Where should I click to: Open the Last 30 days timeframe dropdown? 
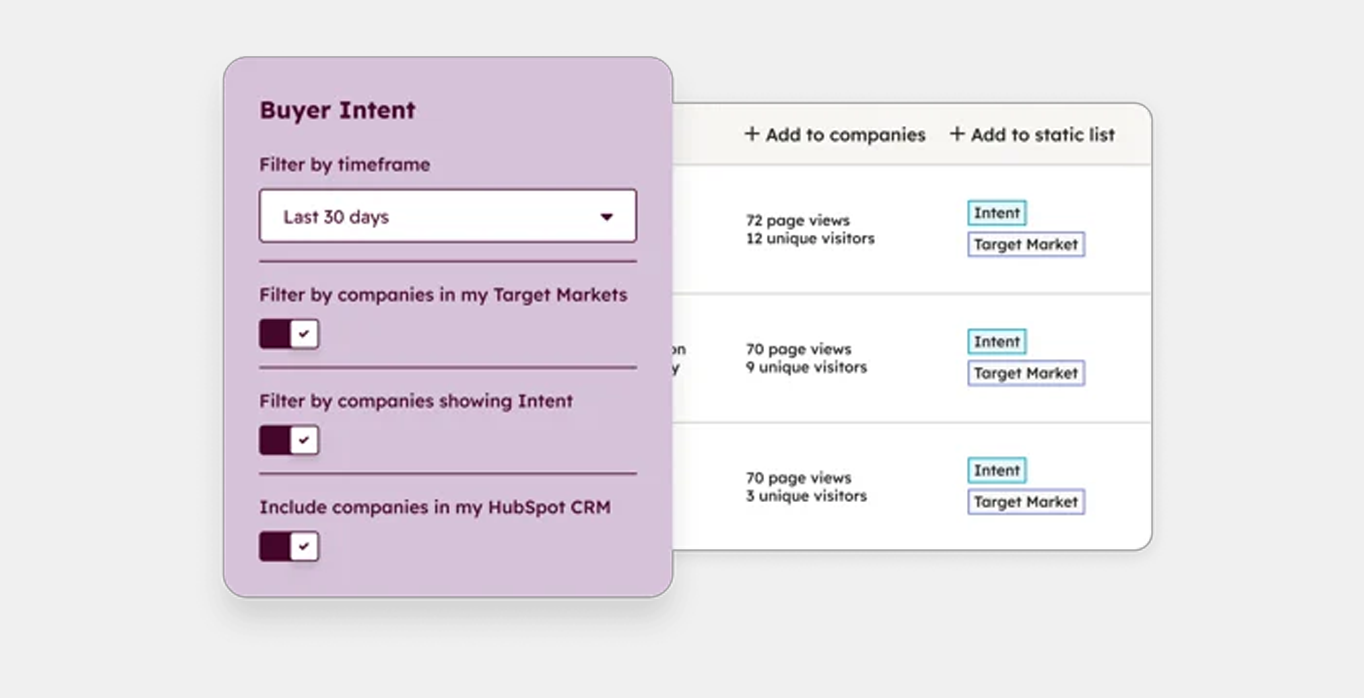point(447,215)
